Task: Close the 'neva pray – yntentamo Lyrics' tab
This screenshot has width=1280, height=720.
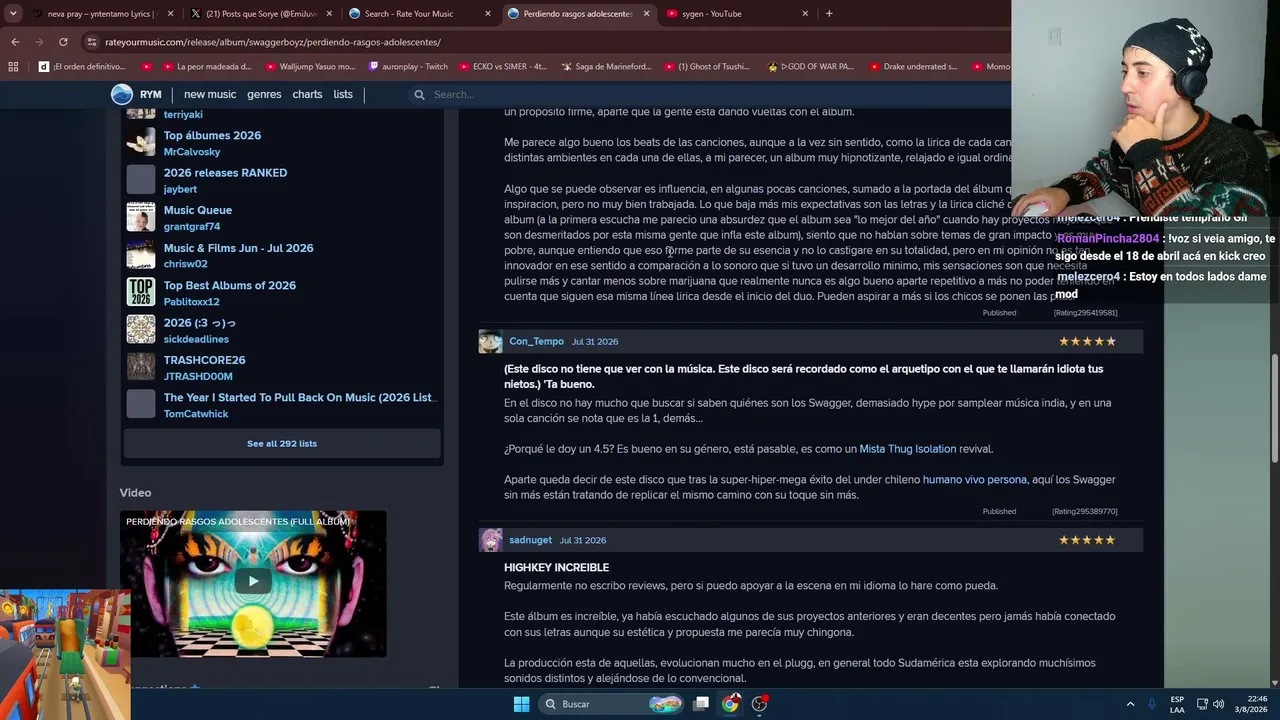Action: click(171, 14)
